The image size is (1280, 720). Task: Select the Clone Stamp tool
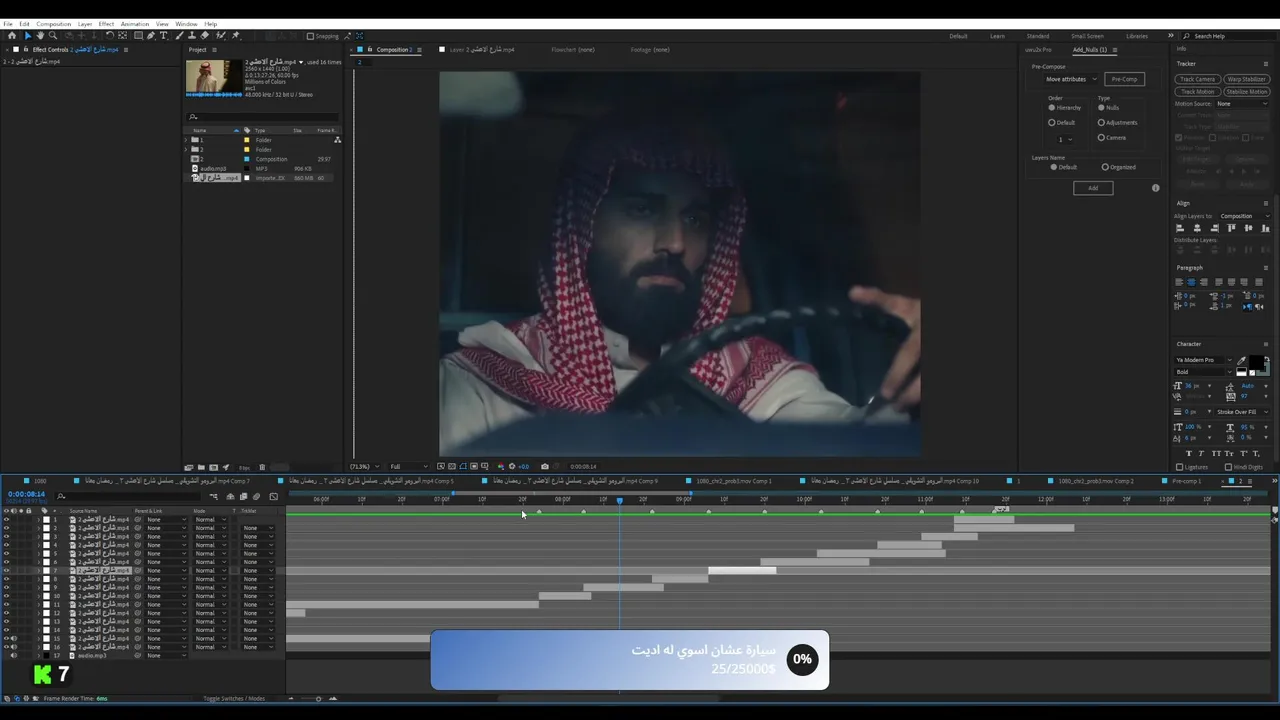point(192,36)
